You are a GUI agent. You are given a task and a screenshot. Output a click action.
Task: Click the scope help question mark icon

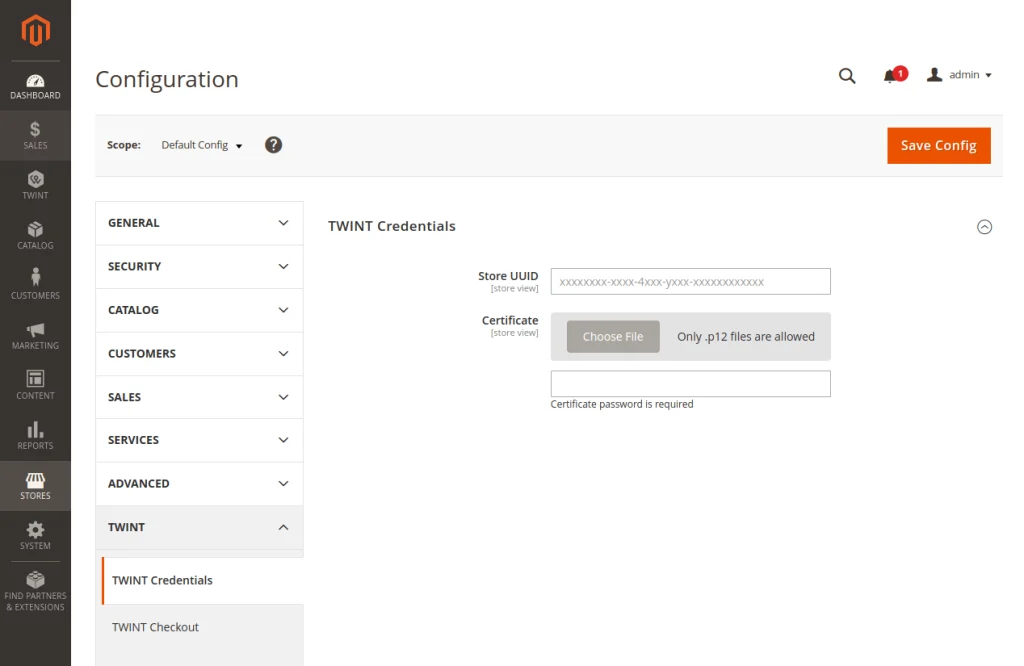pos(274,145)
